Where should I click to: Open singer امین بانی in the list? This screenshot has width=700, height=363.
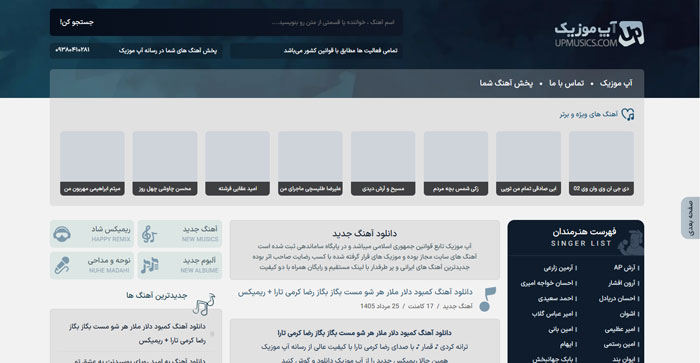[562, 330]
